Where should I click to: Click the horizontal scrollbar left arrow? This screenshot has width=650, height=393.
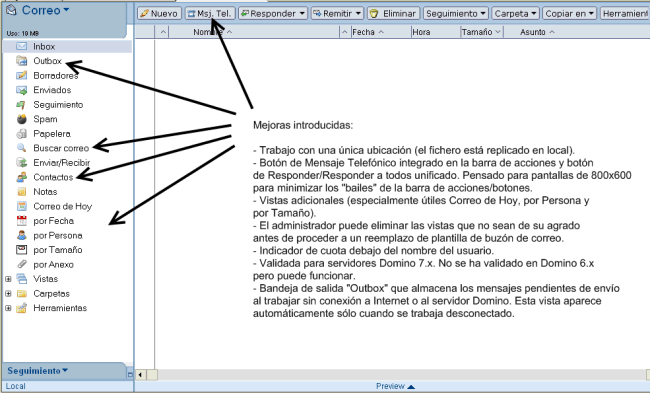[140, 375]
